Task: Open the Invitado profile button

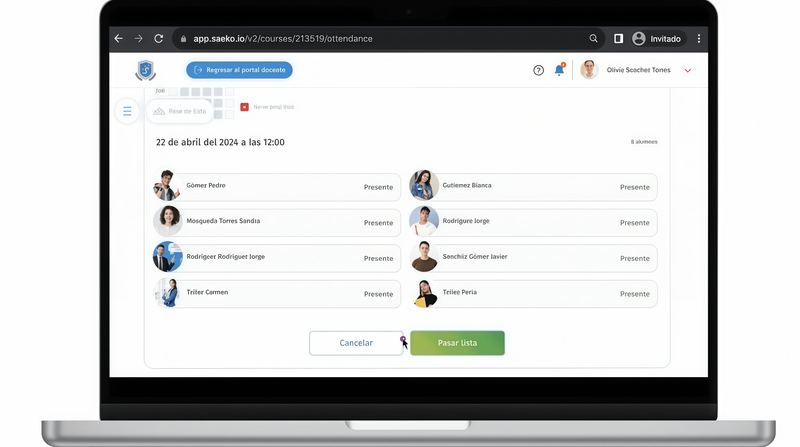Action: [x=657, y=39]
